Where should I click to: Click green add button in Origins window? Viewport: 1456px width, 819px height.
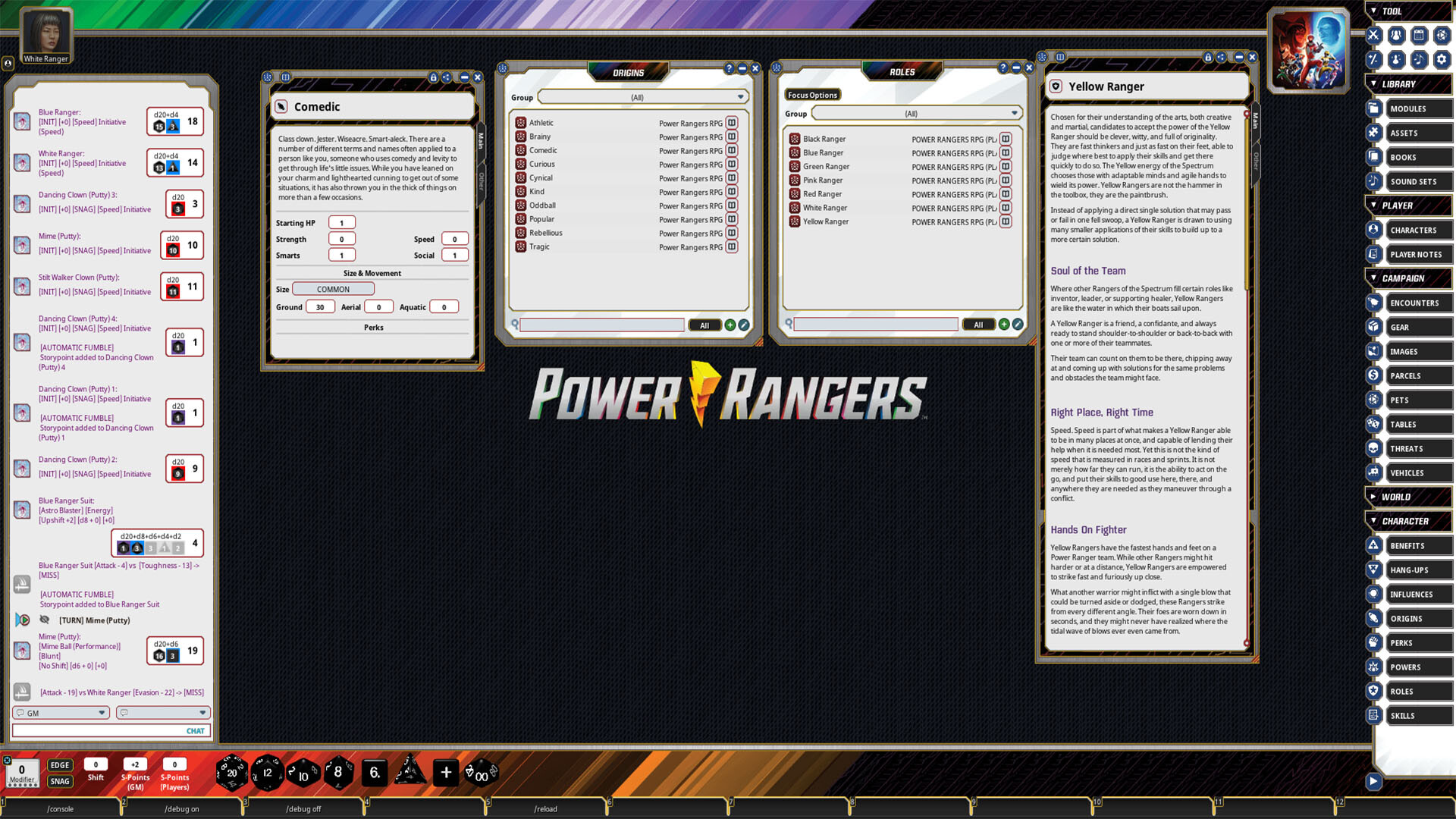click(x=730, y=325)
